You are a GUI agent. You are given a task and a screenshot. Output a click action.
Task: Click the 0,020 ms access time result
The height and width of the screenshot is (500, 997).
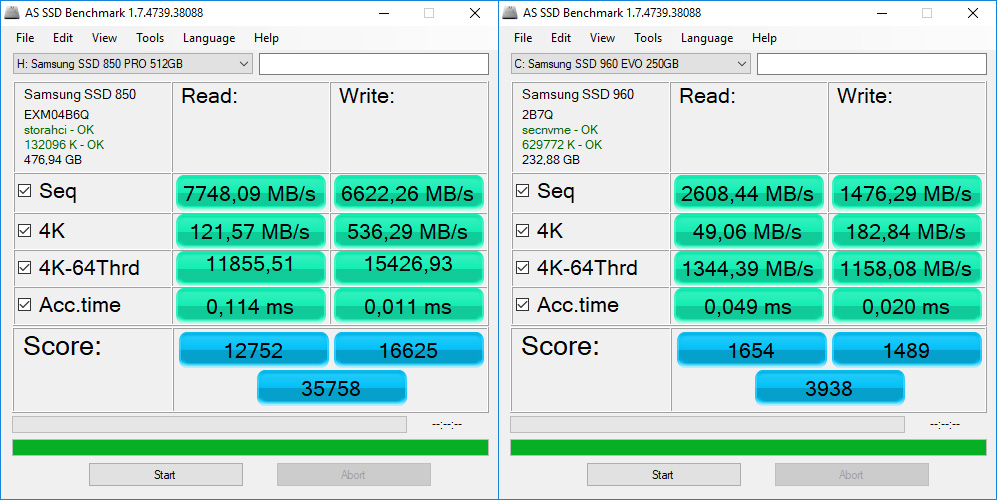coord(906,305)
